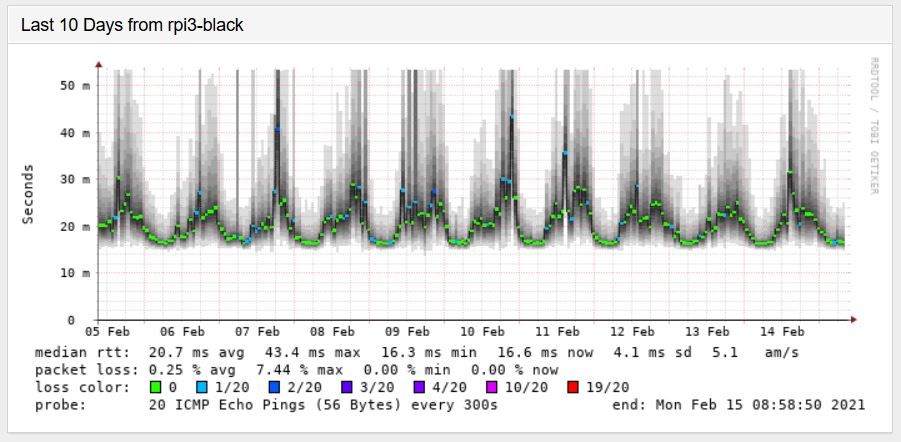Click the 'loss color:' label
The image size is (901, 442).
tap(82, 387)
